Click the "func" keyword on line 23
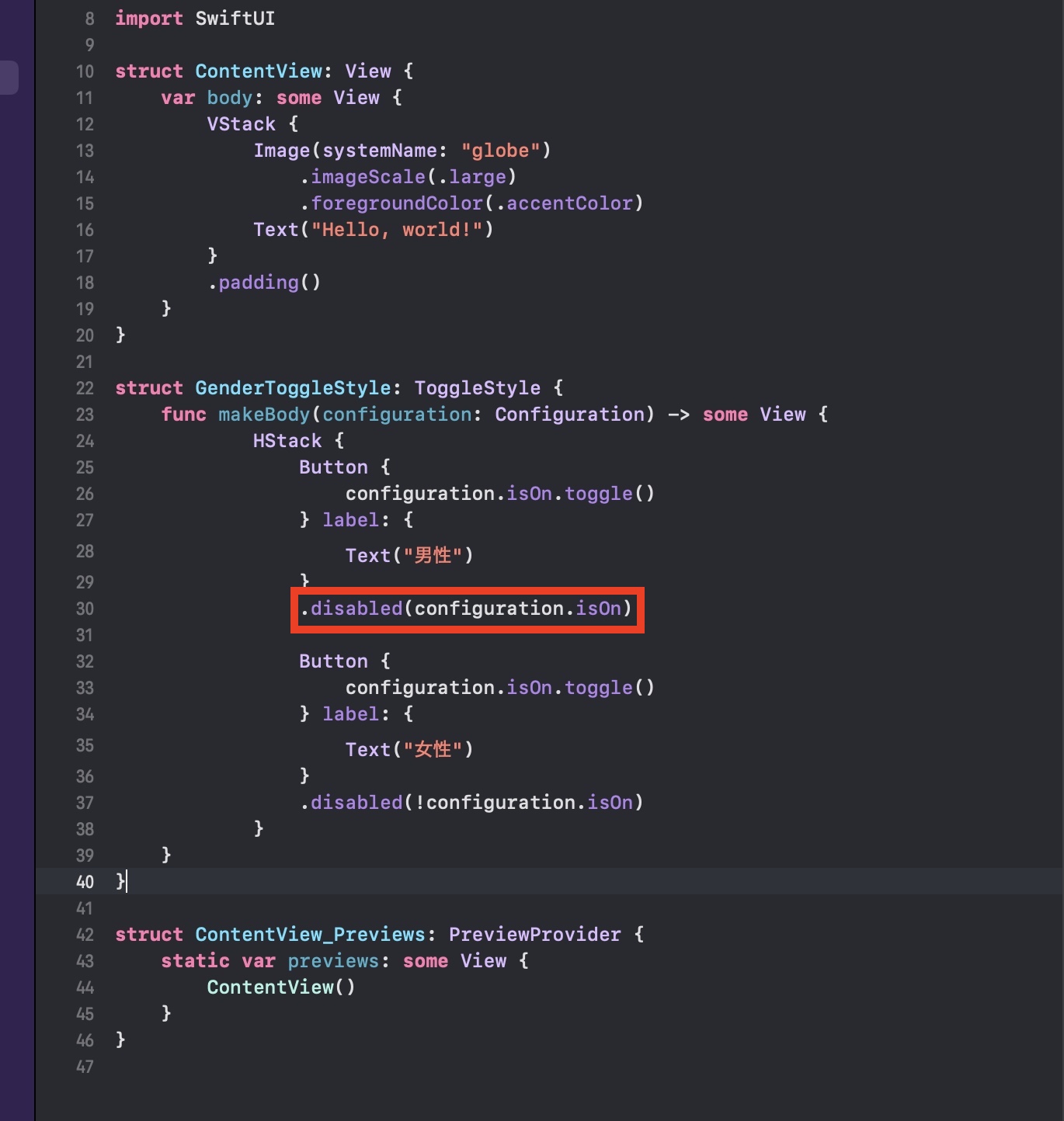 coord(184,415)
